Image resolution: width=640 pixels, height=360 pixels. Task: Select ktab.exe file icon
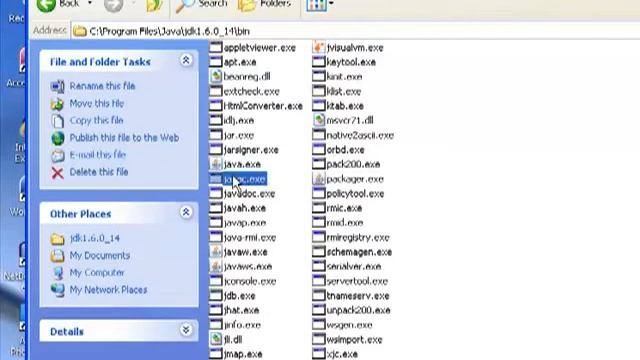(318, 106)
